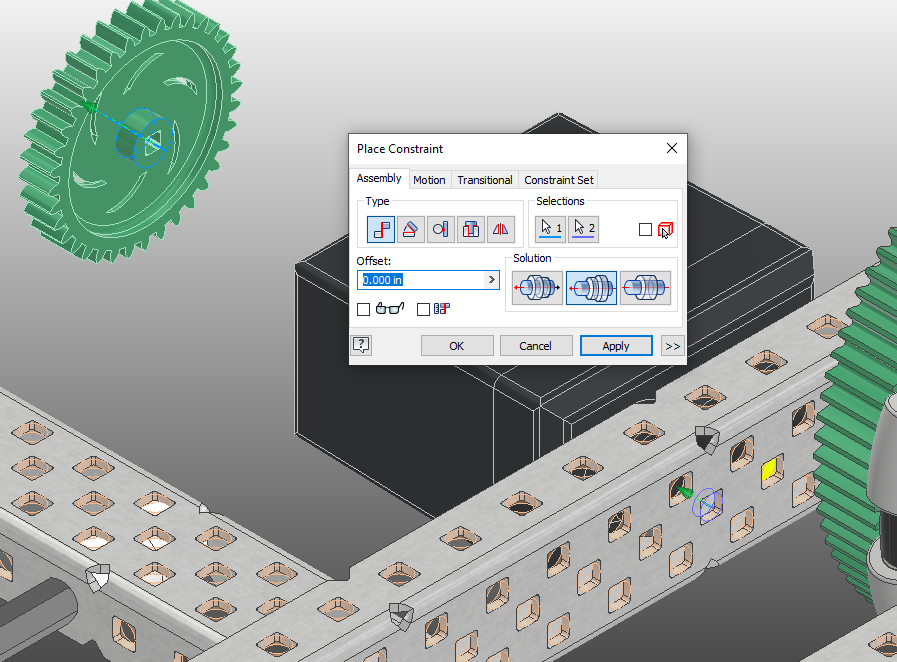Toggle the Predict Offset and Orientation checkbox
Screen dimensions: 897x662
point(423,310)
